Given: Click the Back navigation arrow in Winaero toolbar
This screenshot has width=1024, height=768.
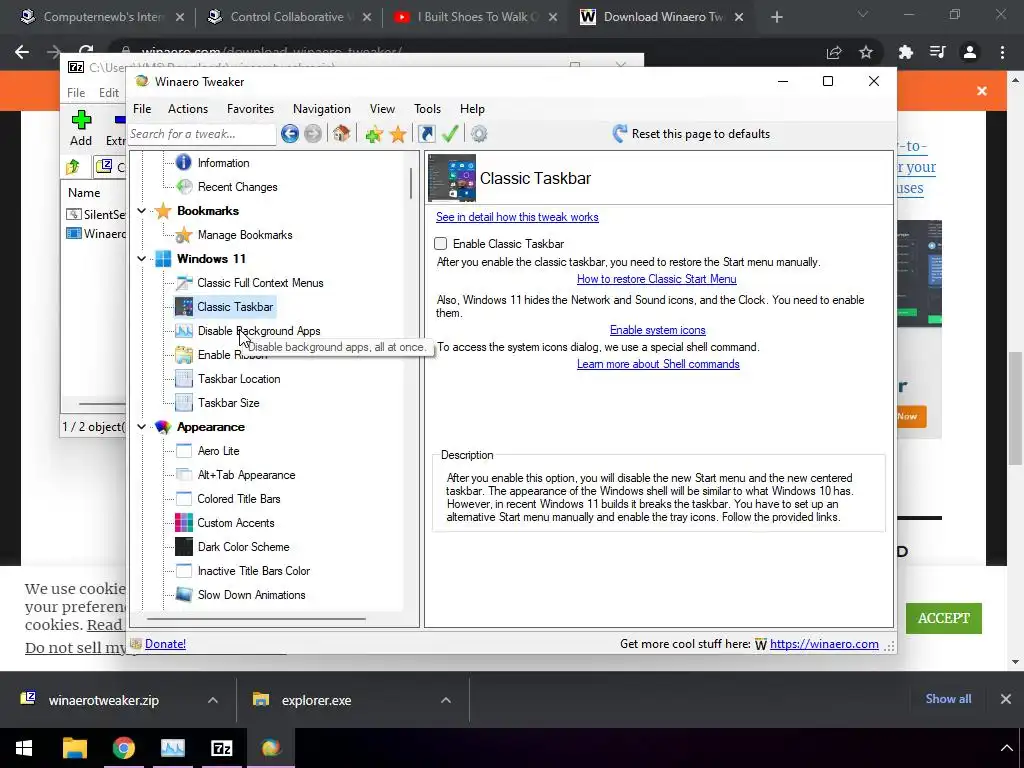Looking at the screenshot, I should pos(290,134).
